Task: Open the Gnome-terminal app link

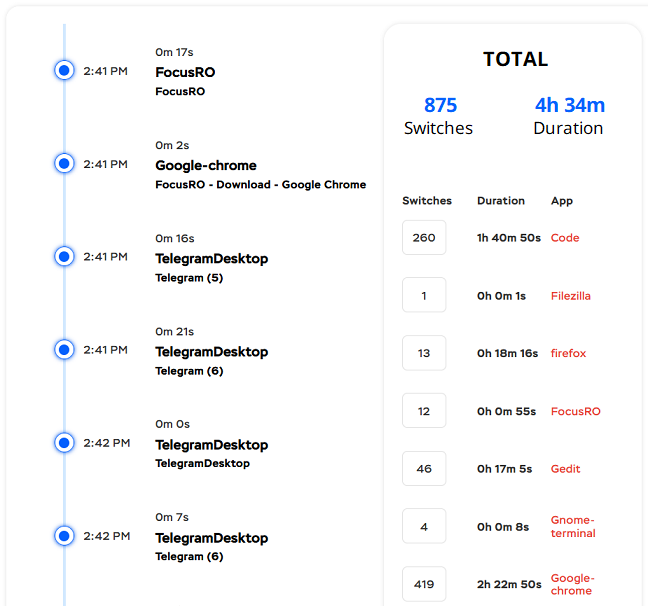Action: pyautogui.click(x=573, y=526)
